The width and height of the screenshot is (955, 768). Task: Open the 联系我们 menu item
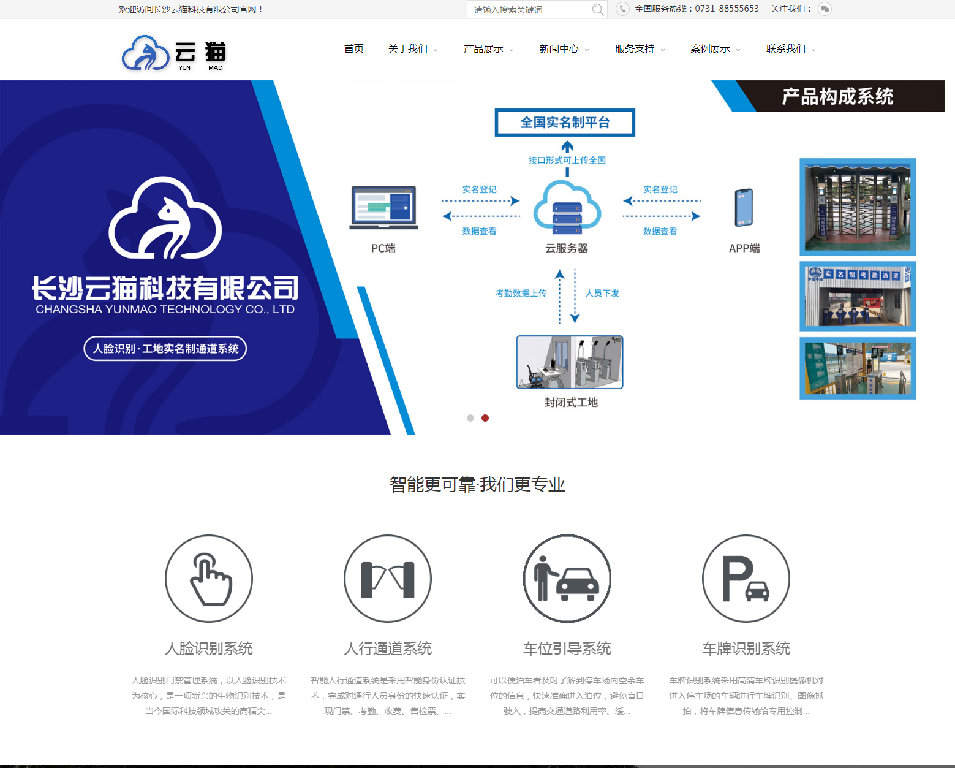(x=786, y=49)
